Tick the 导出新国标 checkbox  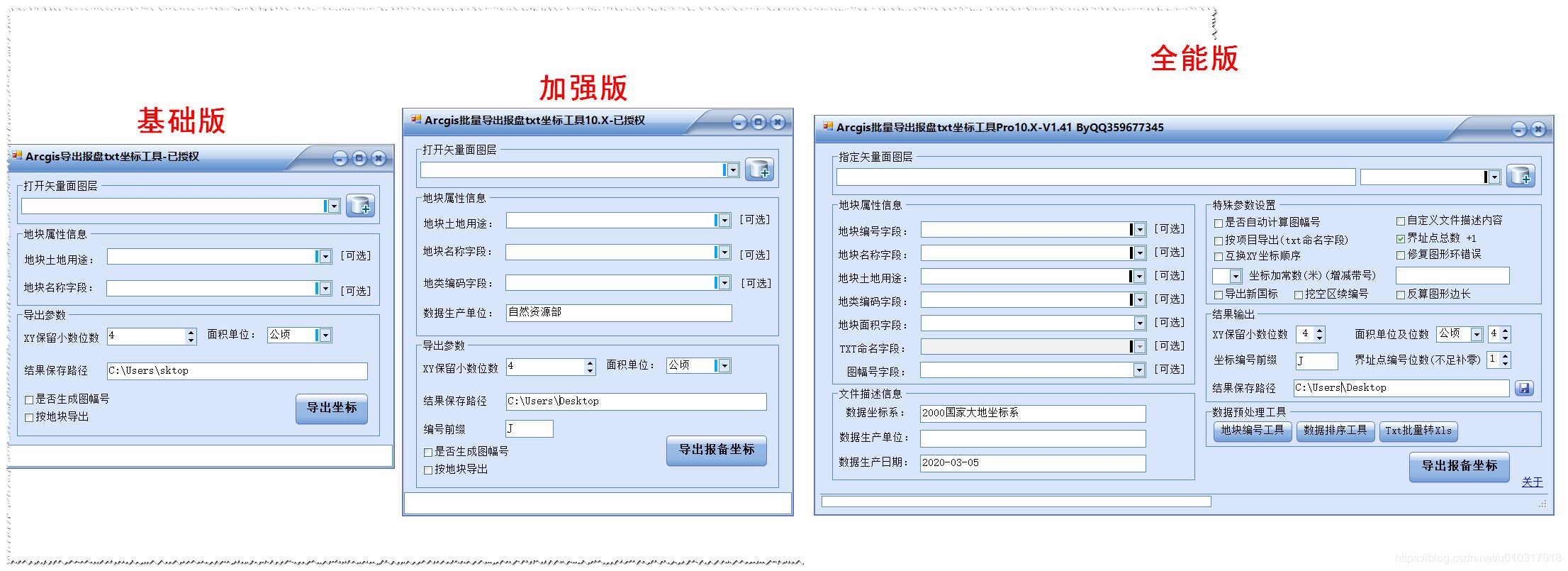[1219, 294]
